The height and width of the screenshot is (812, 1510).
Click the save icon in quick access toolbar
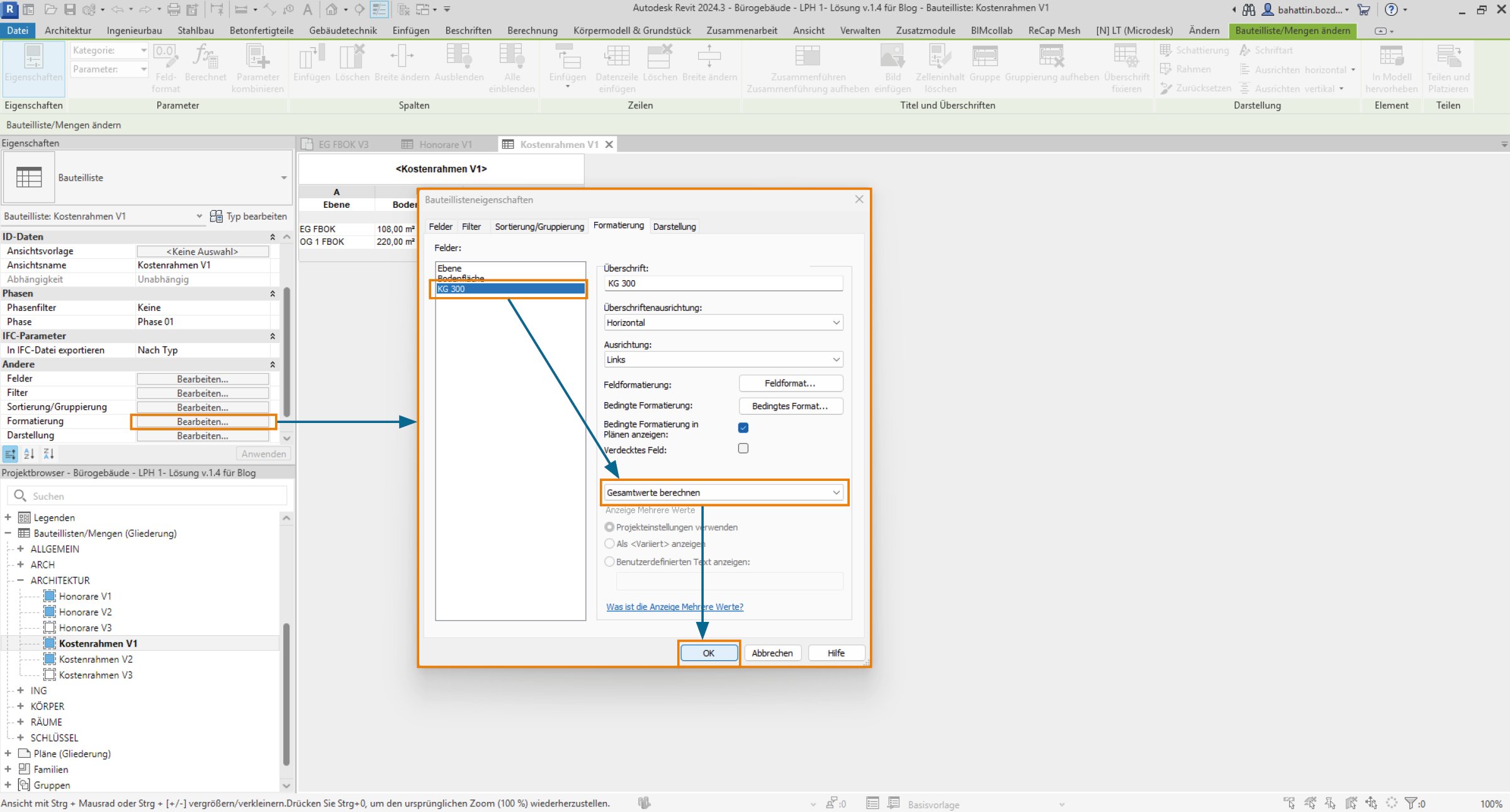point(70,9)
